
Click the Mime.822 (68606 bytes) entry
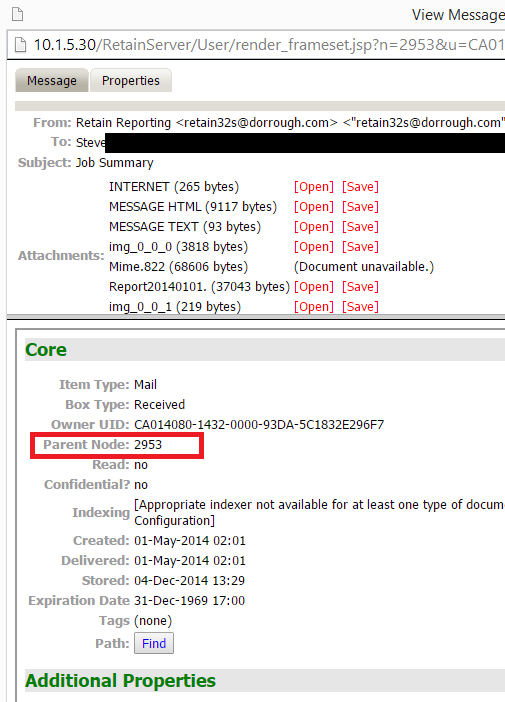coord(178,267)
